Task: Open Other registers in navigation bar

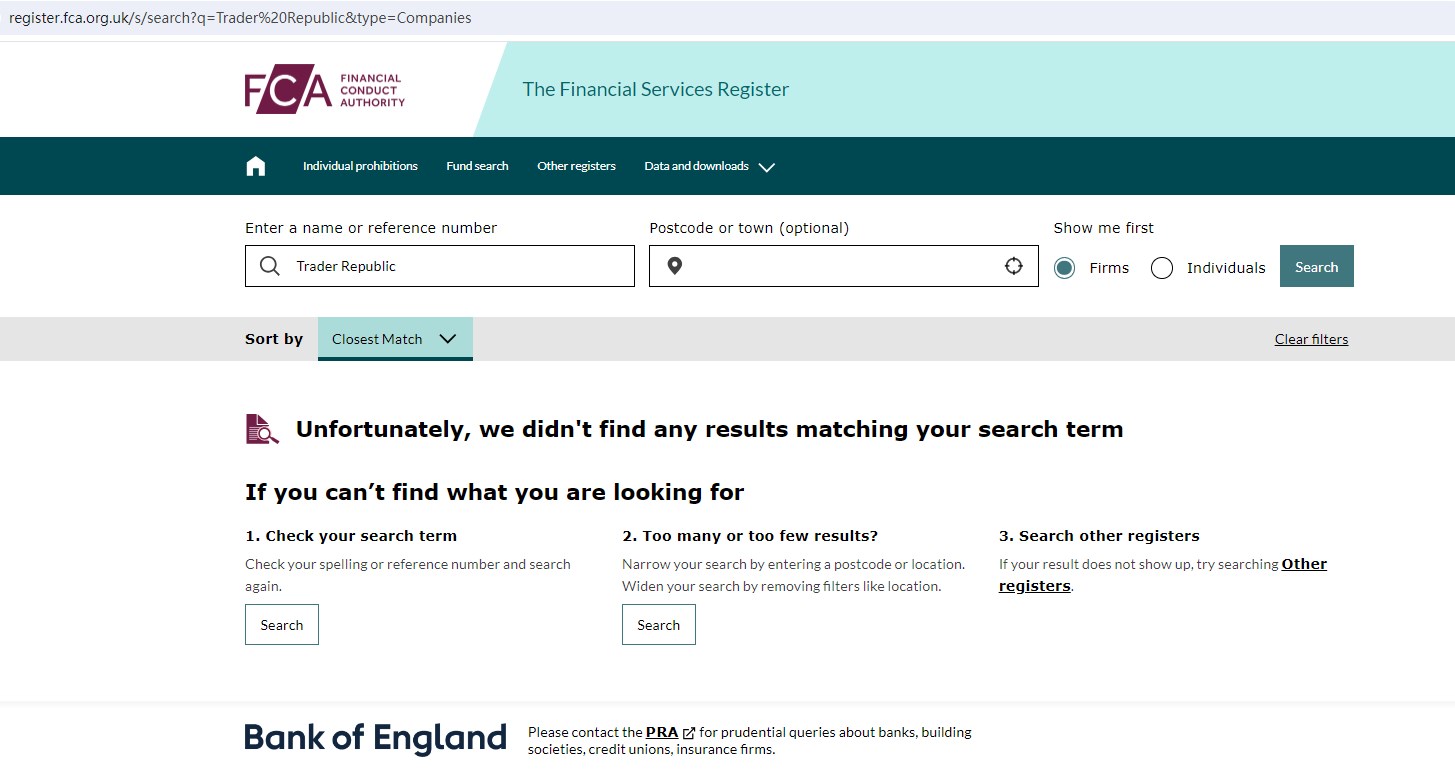Action: pyautogui.click(x=576, y=166)
